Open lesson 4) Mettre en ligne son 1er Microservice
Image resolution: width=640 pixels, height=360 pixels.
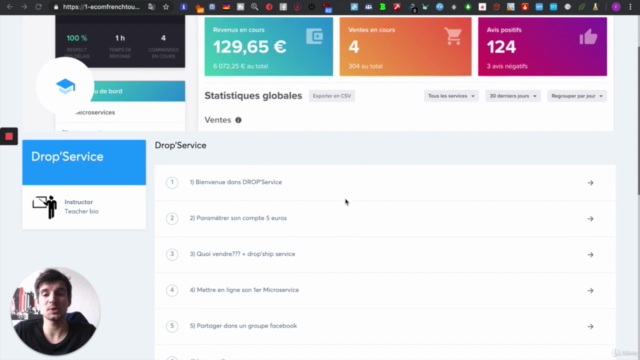(x=384, y=290)
